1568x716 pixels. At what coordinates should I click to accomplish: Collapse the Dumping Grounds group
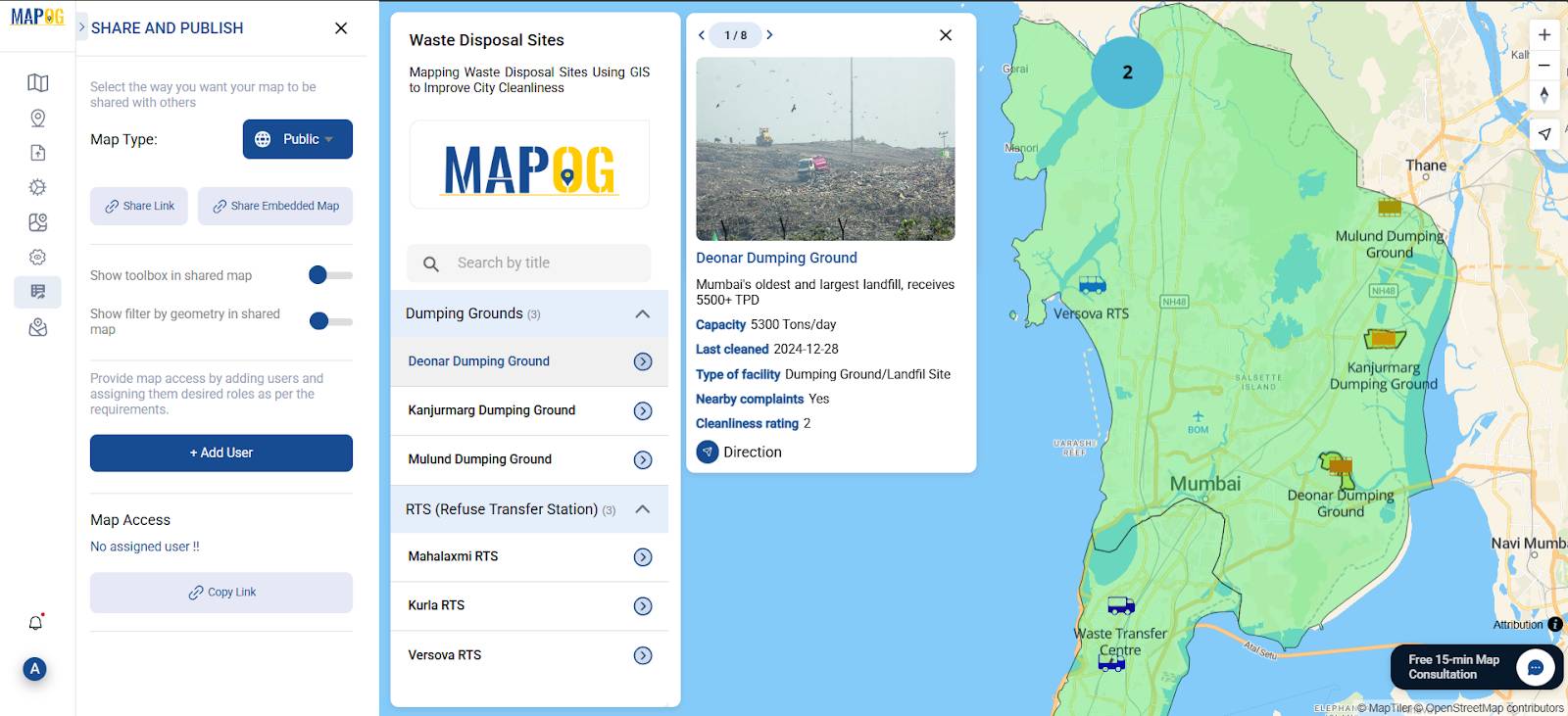pos(643,313)
